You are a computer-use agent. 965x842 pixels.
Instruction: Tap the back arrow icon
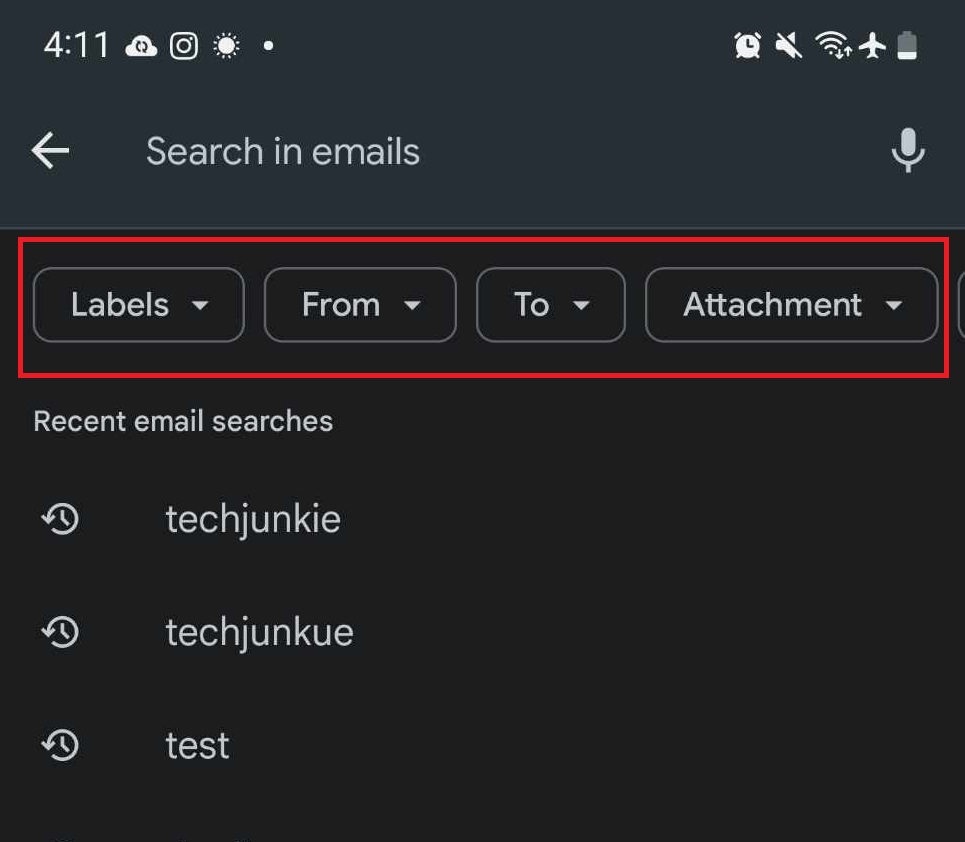coord(50,151)
